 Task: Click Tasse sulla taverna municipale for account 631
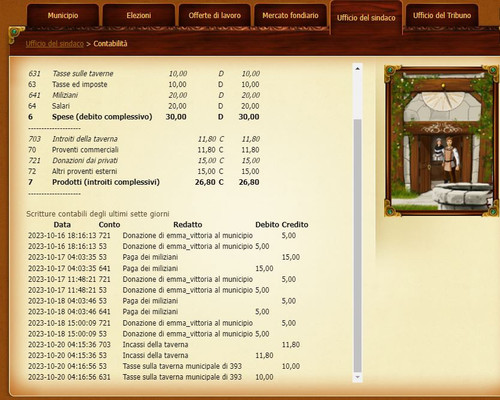pyautogui.click(x=182, y=377)
